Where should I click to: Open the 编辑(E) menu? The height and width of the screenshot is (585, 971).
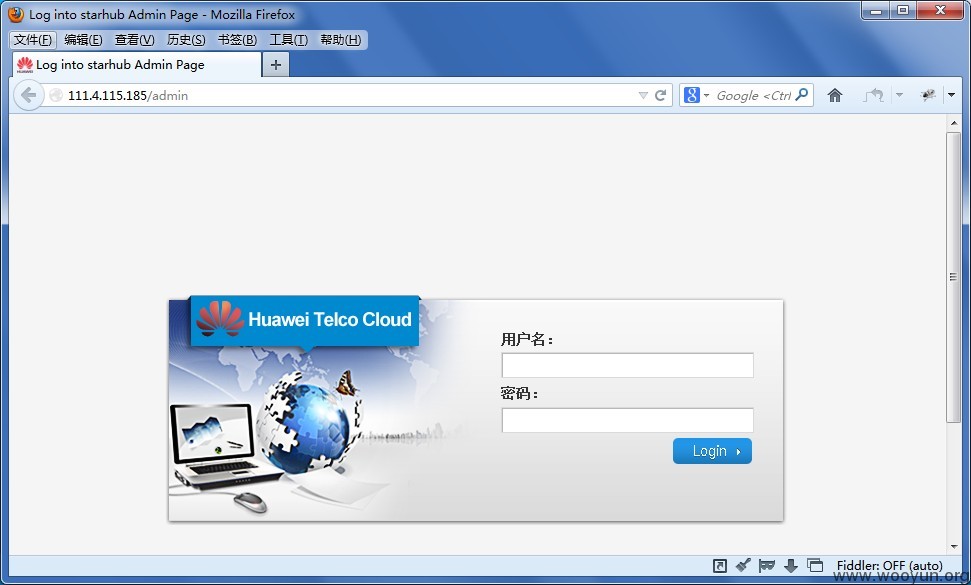pyautogui.click(x=83, y=40)
